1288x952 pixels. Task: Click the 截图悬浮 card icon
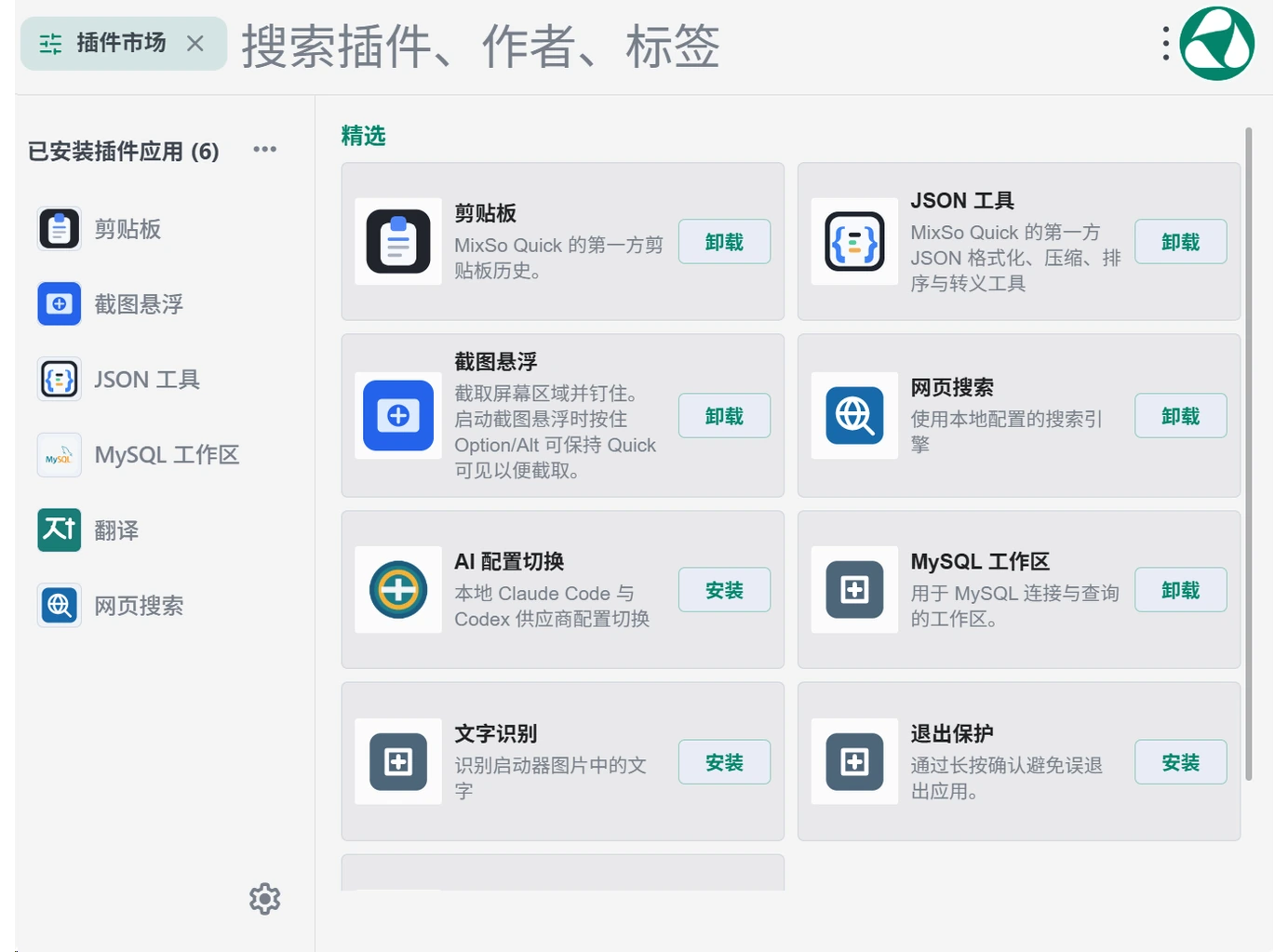tap(398, 416)
